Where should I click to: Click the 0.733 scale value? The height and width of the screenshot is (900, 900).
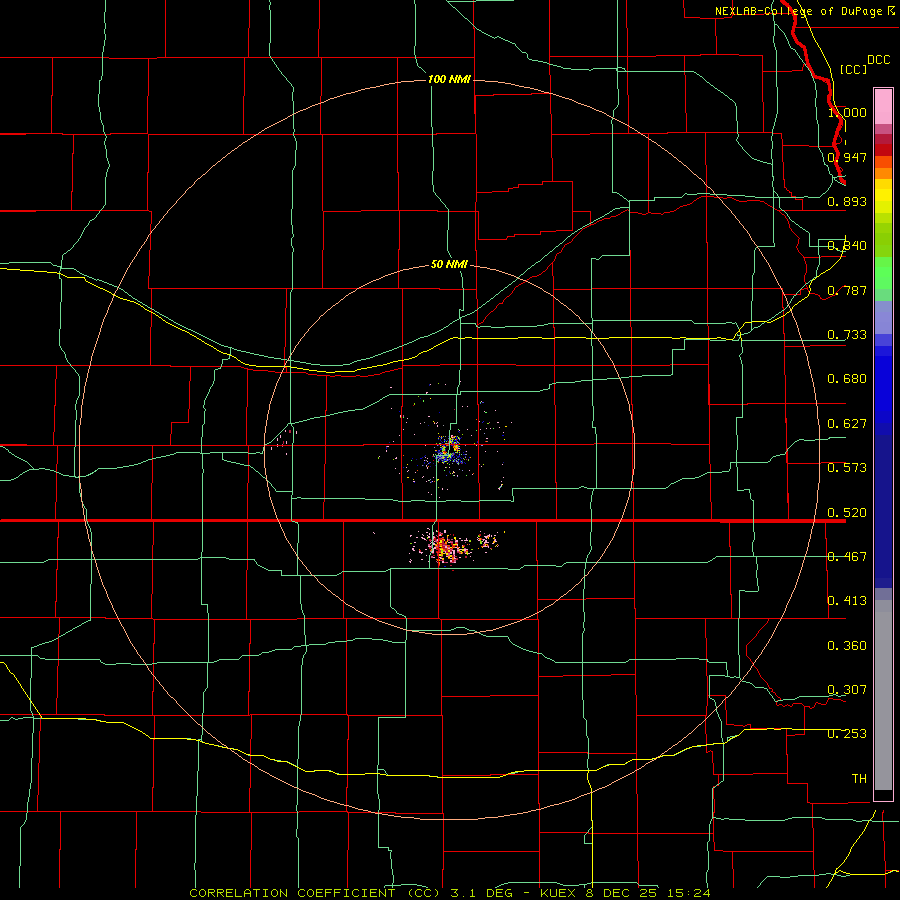coord(847,335)
